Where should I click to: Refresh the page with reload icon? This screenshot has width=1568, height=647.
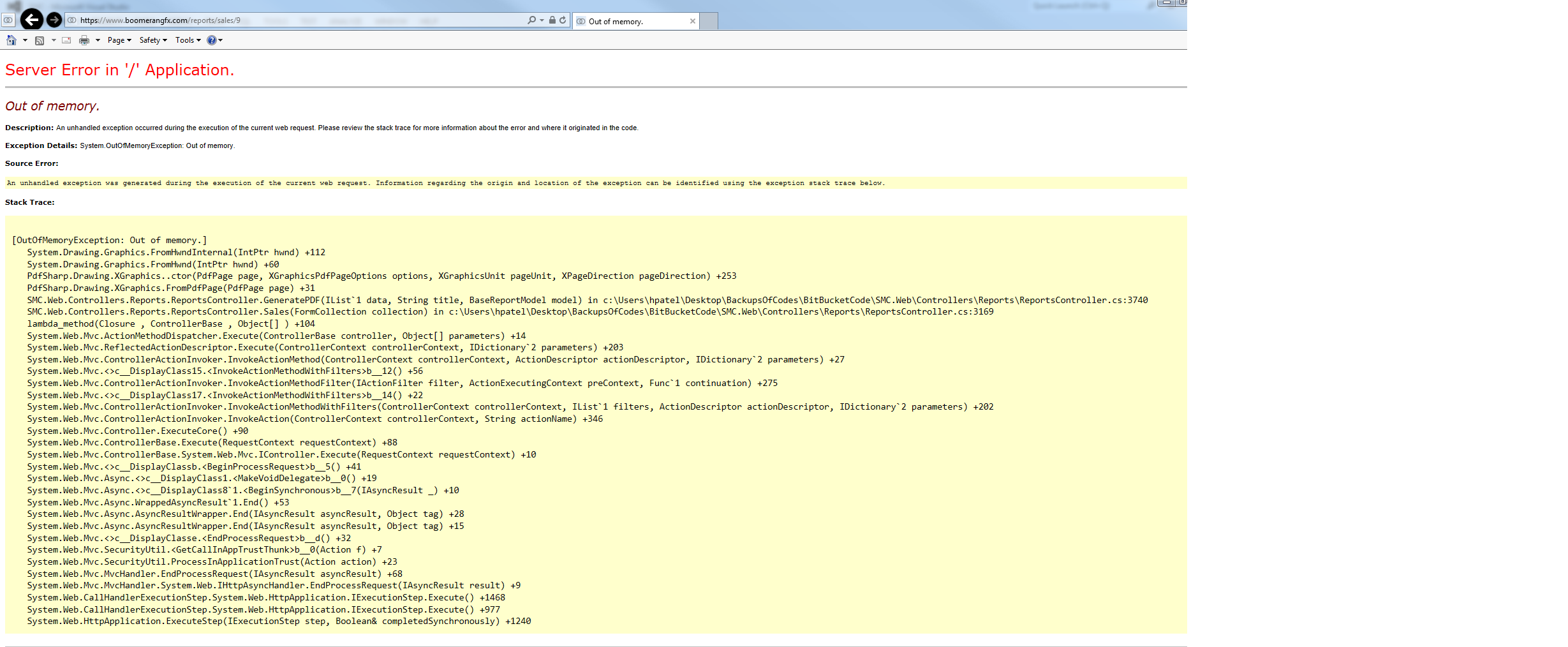[563, 20]
